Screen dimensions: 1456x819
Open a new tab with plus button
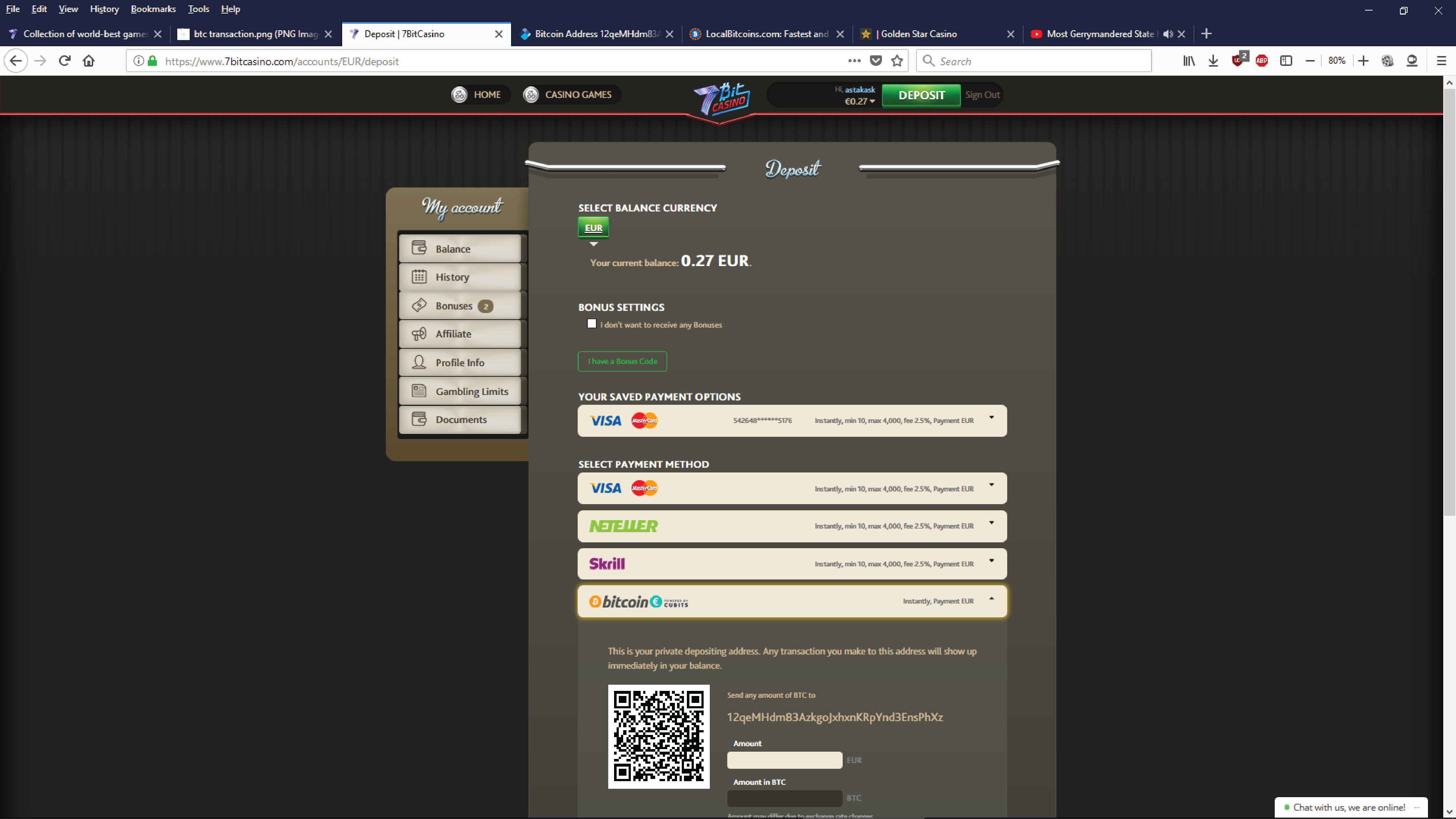tap(1206, 34)
